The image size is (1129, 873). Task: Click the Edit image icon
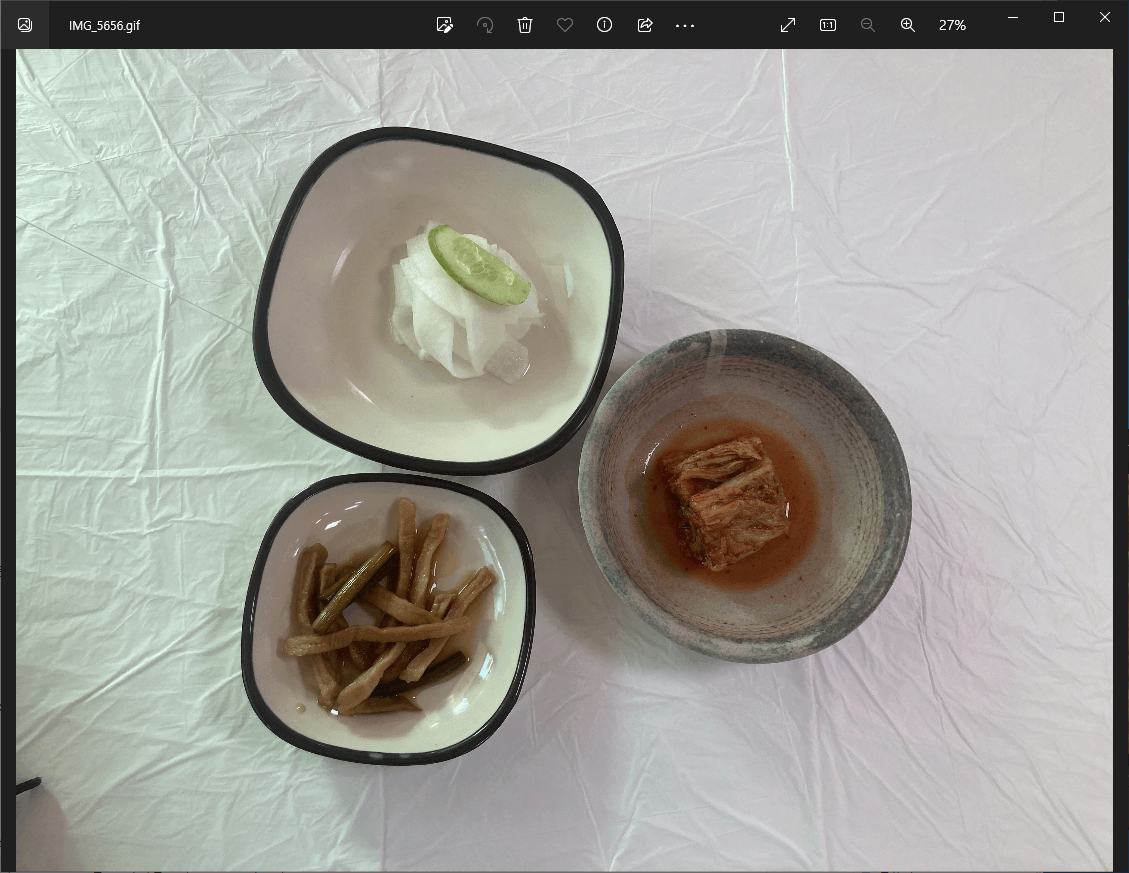[x=444, y=25]
